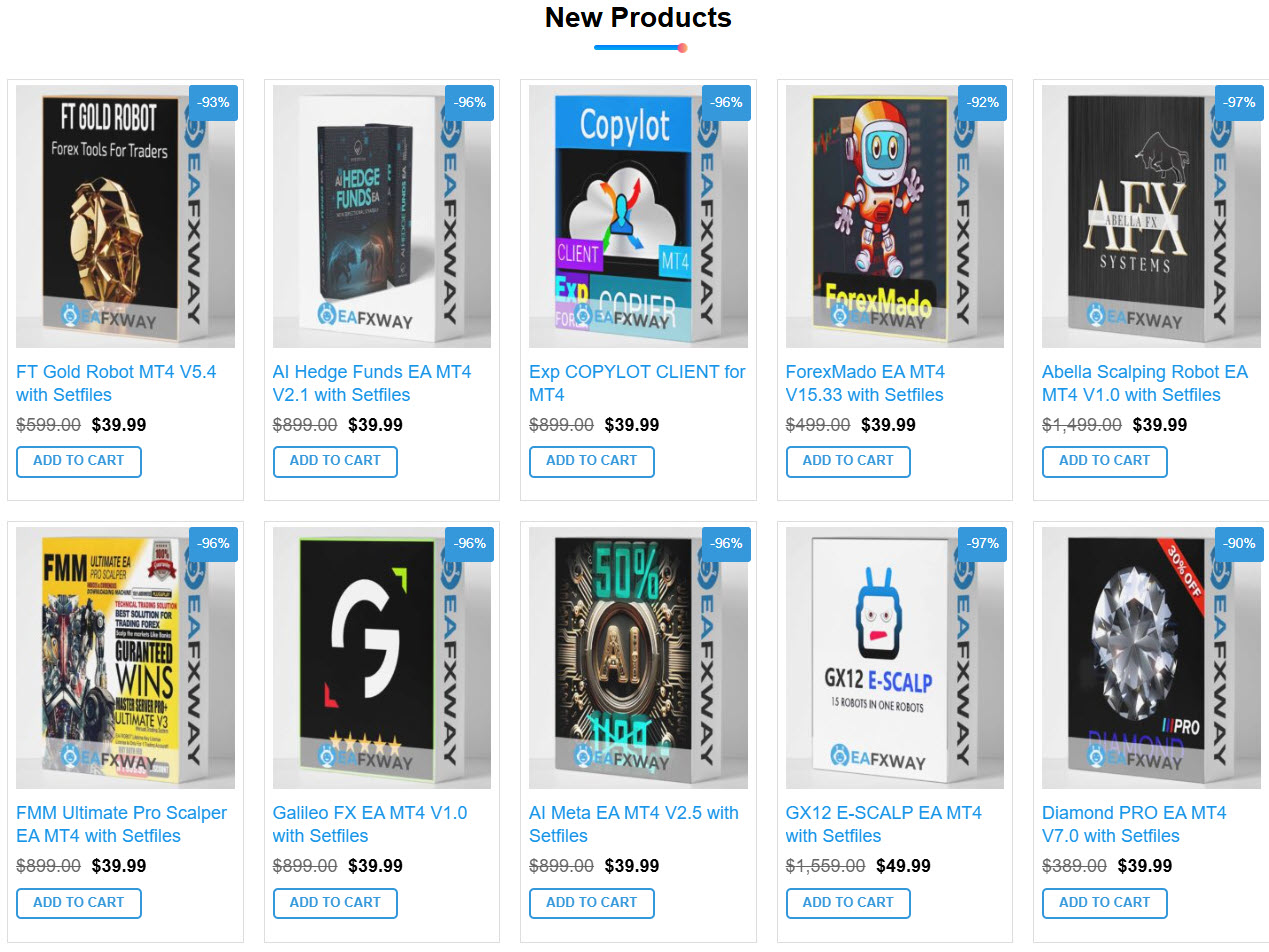This screenshot has width=1269, height=952.
Task: Click the GX12 E-SCALP box image
Action: tap(895, 658)
